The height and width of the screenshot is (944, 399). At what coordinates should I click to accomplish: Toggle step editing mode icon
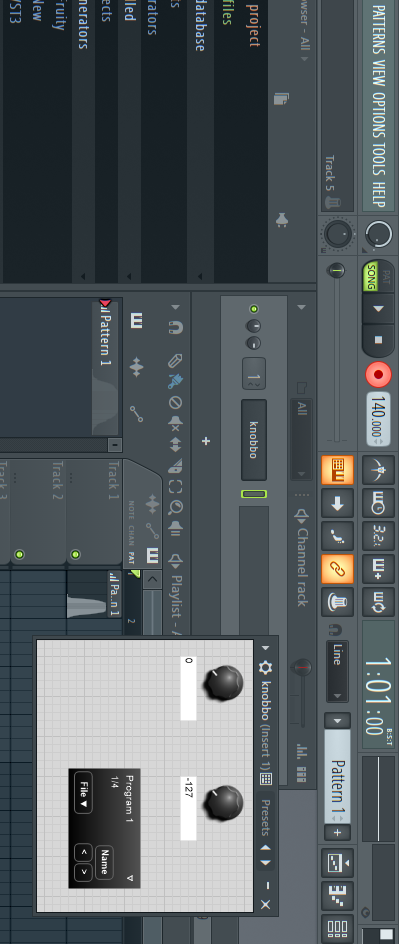tap(337, 535)
